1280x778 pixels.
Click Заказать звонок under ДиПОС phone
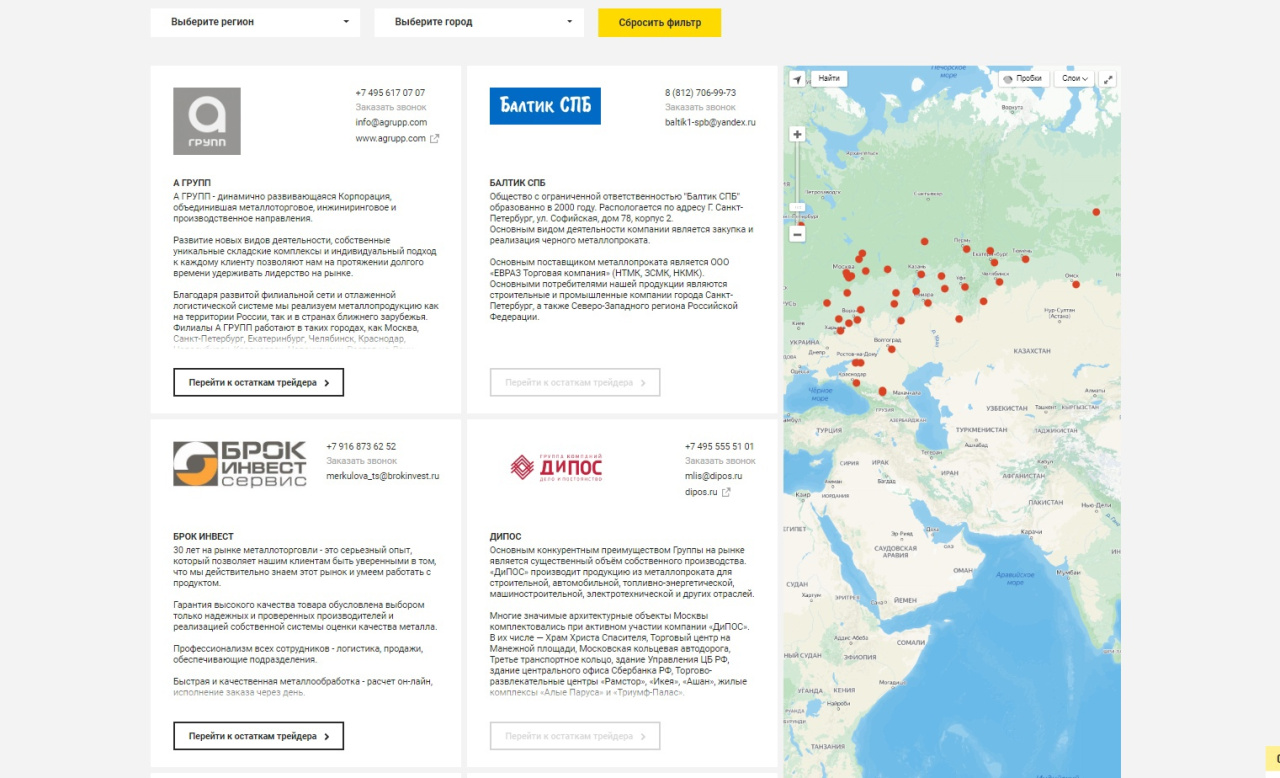tap(720, 461)
